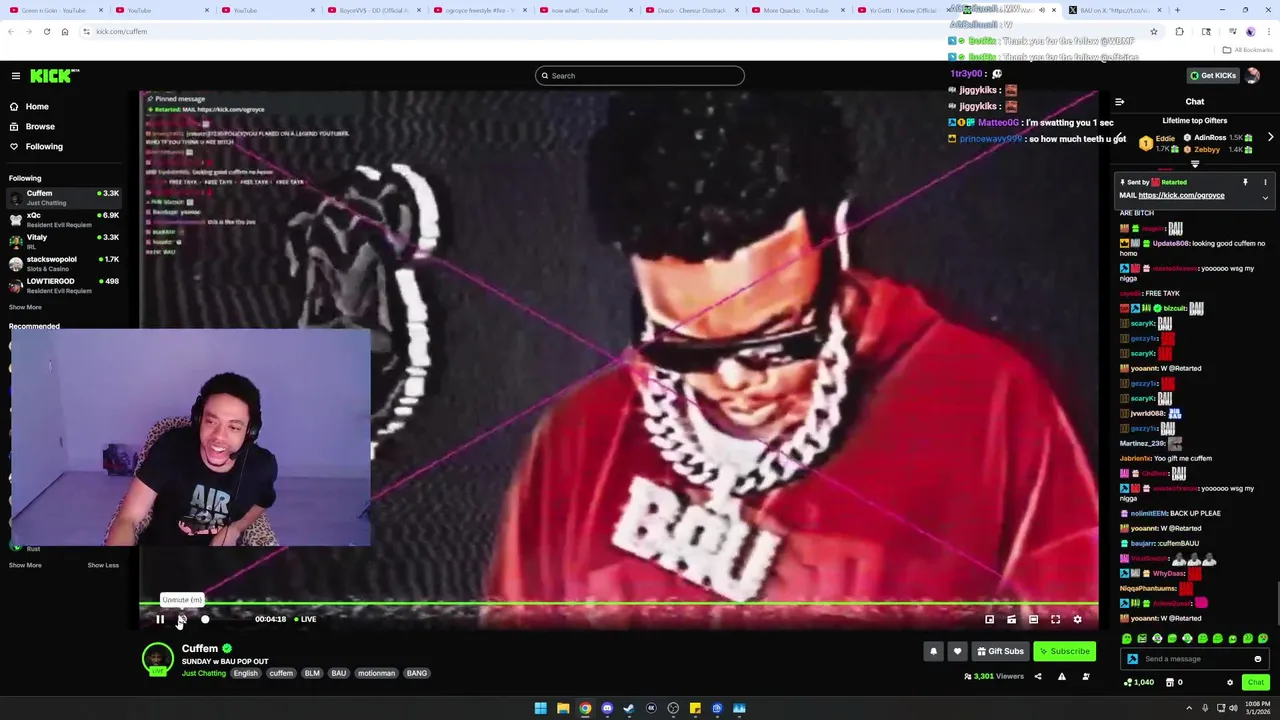This screenshot has height=720, width=1280.
Task: Adjust the player volume slider knob
Action: (205, 619)
